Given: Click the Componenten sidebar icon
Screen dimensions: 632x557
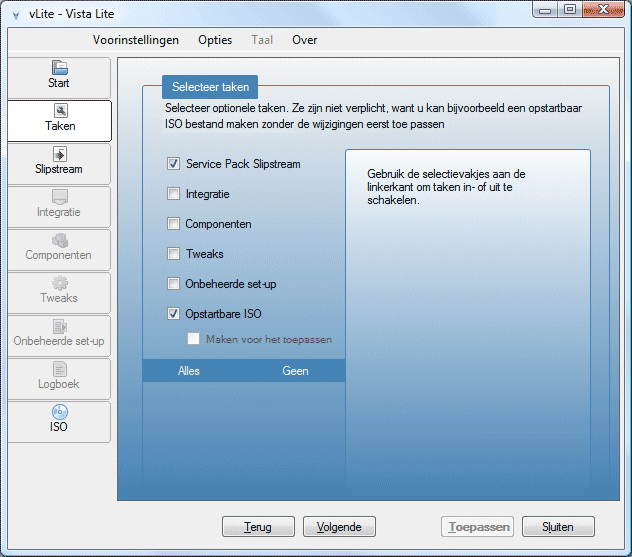Looking at the screenshot, I should (x=60, y=240).
